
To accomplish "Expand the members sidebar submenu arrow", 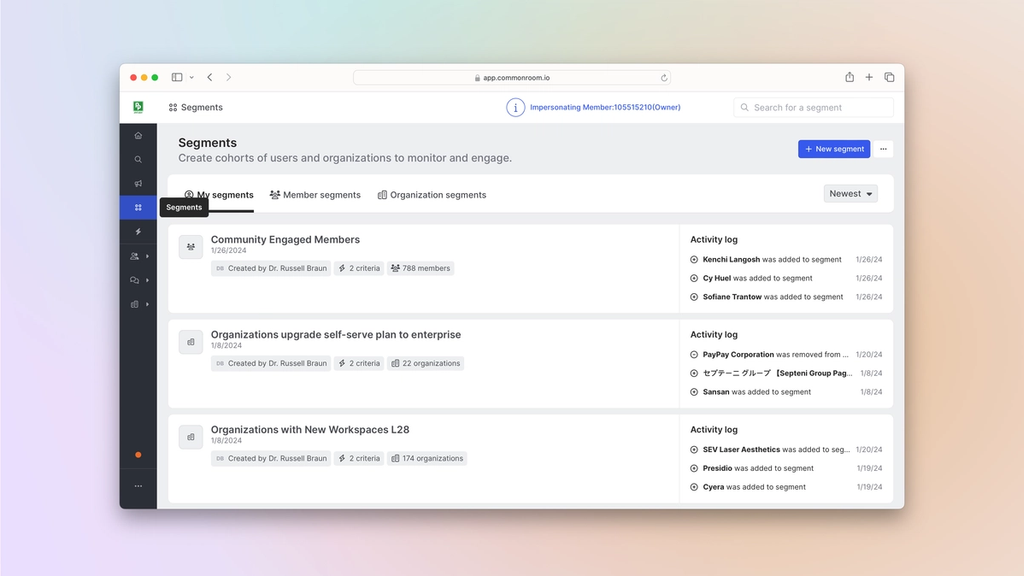I will [148, 256].
